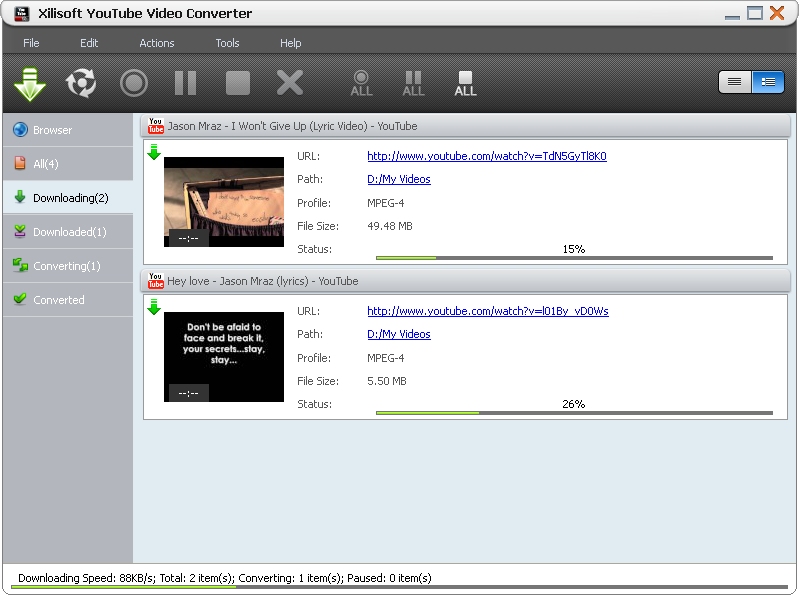Click the Browser globe icon

click(20, 130)
